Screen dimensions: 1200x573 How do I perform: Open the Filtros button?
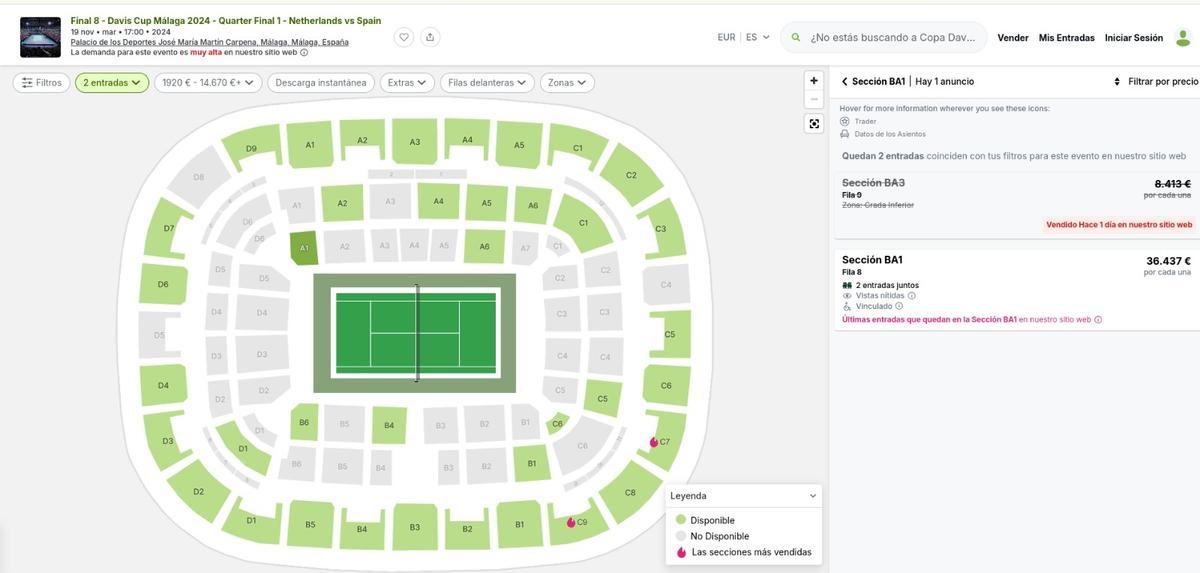click(42, 83)
